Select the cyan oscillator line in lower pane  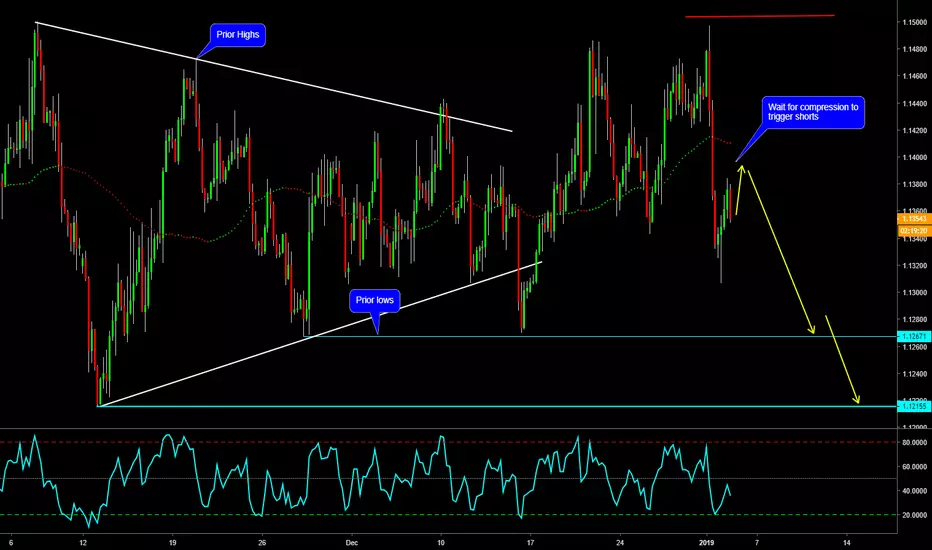point(365,480)
